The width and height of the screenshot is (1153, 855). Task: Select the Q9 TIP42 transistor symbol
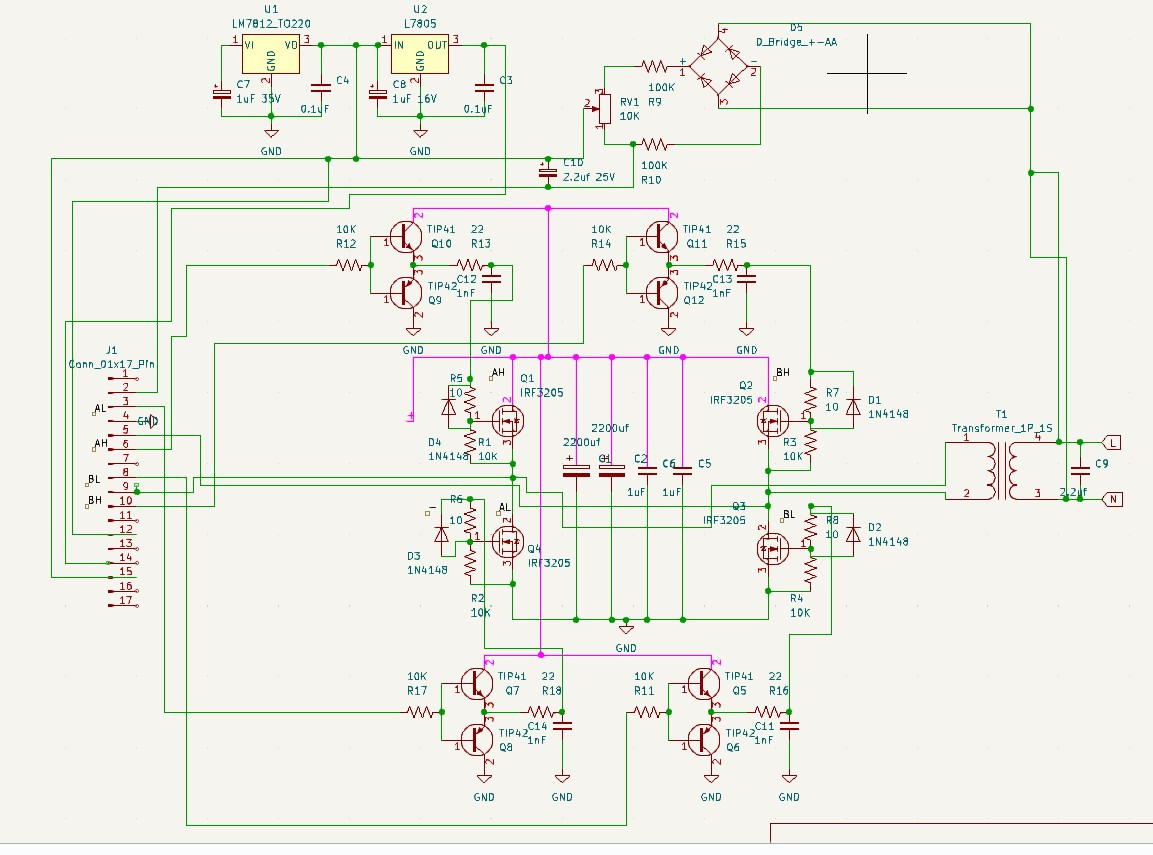(405, 293)
